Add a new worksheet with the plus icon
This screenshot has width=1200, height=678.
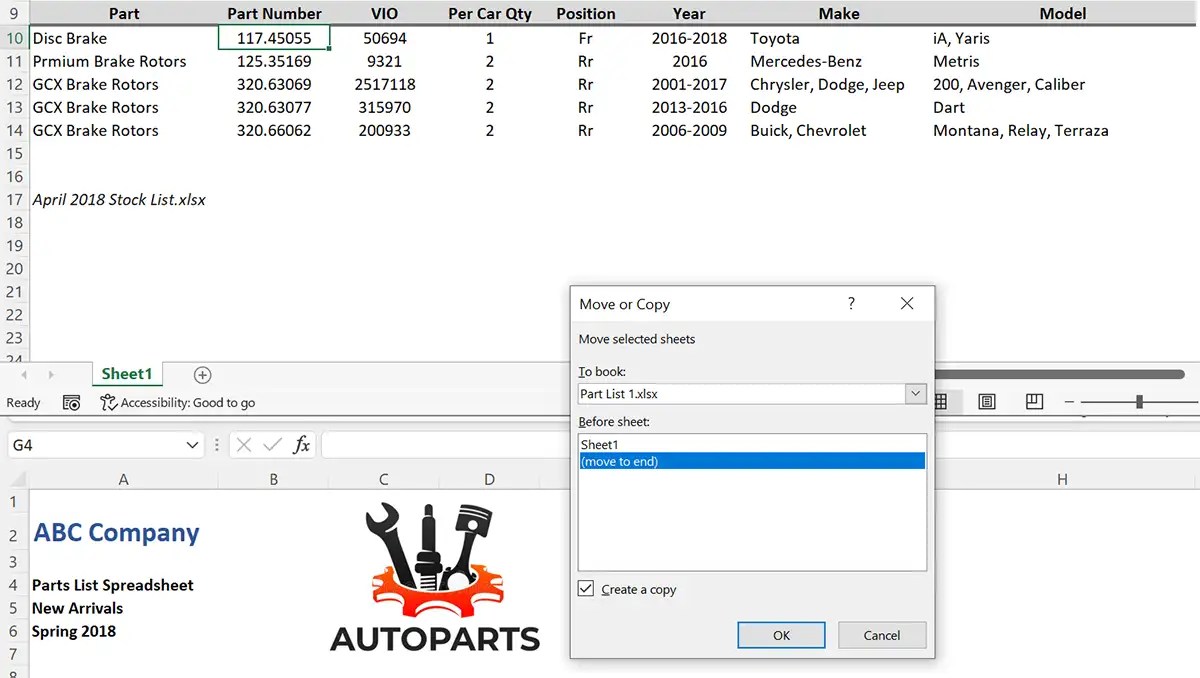tap(200, 373)
